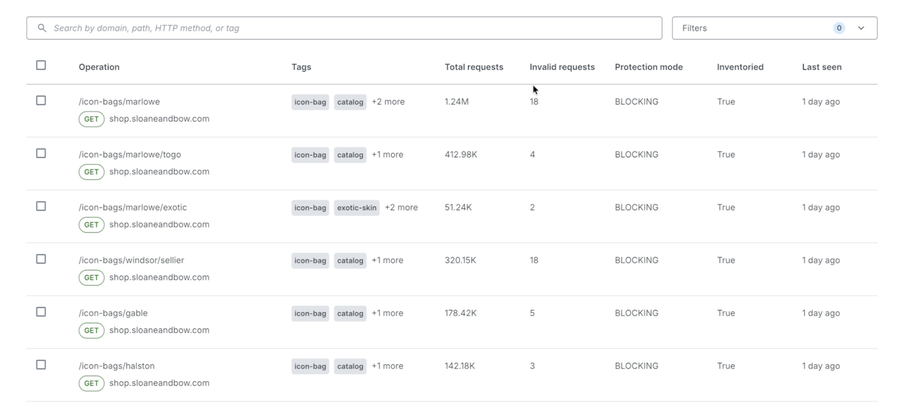The image size is (900, 411).
Task: Click icon-bag tag on halston row
Action: click(310, 366)
